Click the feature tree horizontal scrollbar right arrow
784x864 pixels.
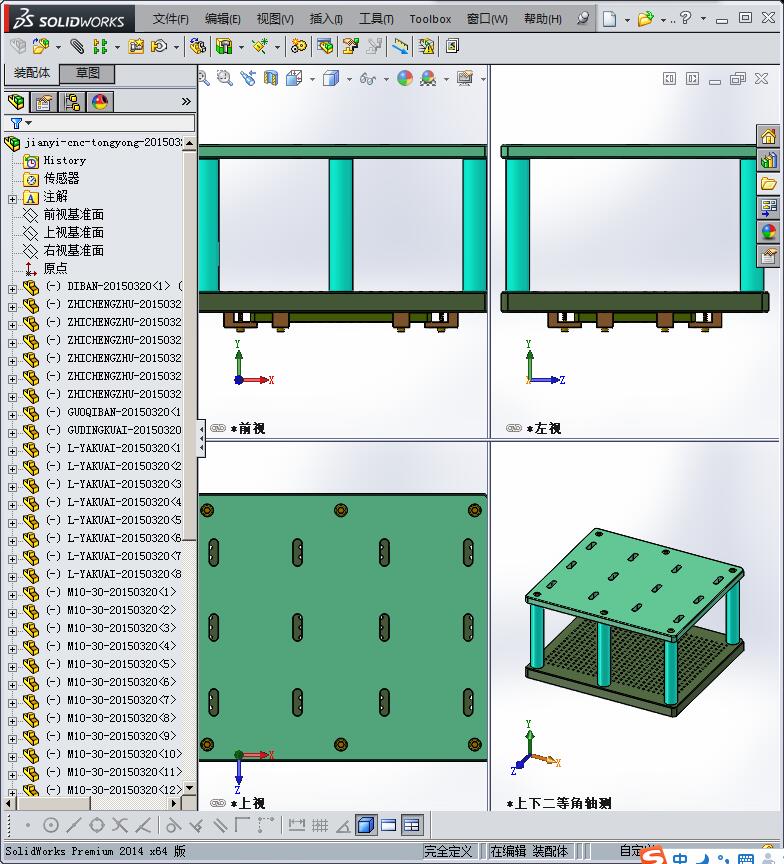(175, 803)
